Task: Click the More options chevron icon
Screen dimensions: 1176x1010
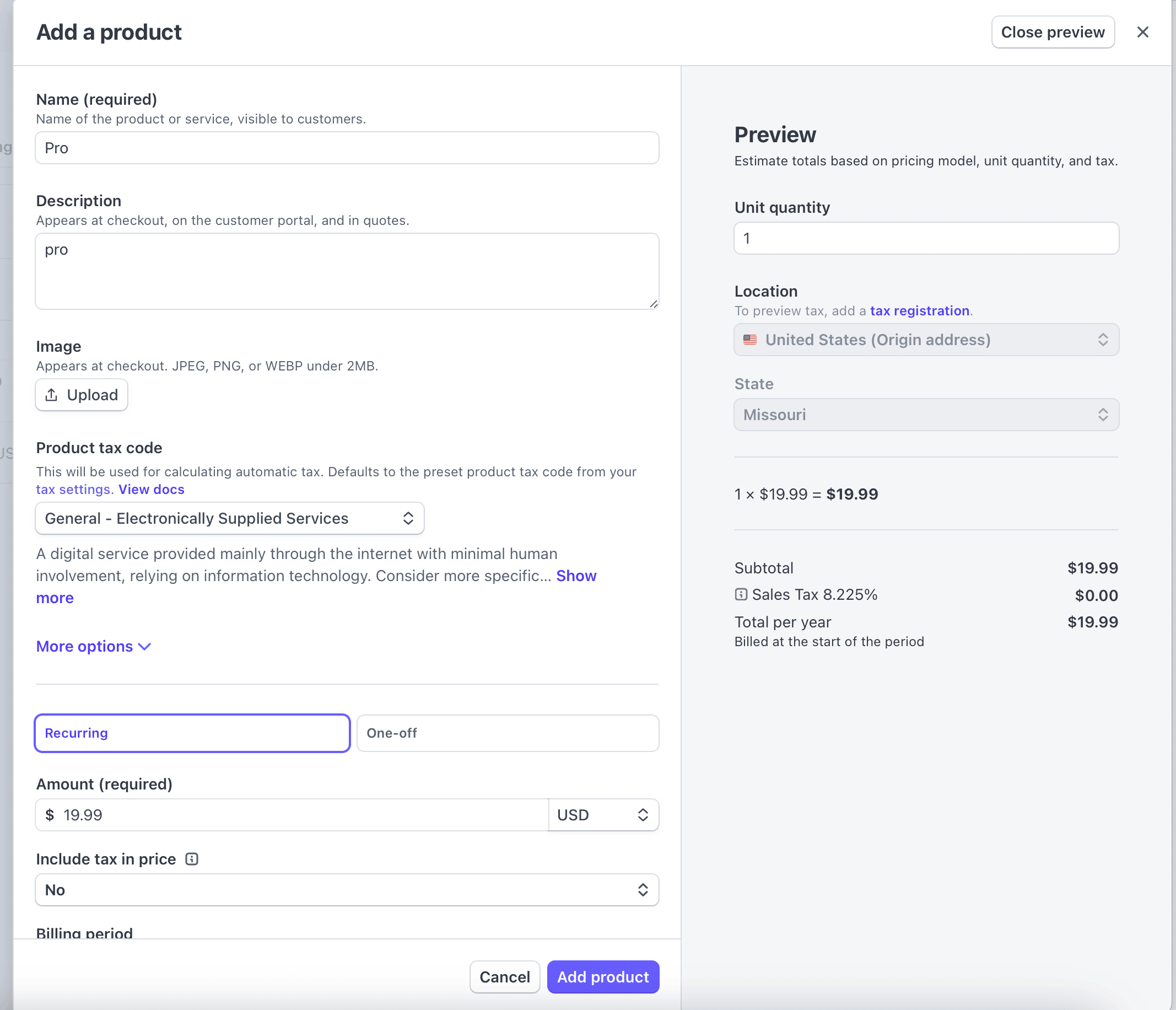Action: 145,647
